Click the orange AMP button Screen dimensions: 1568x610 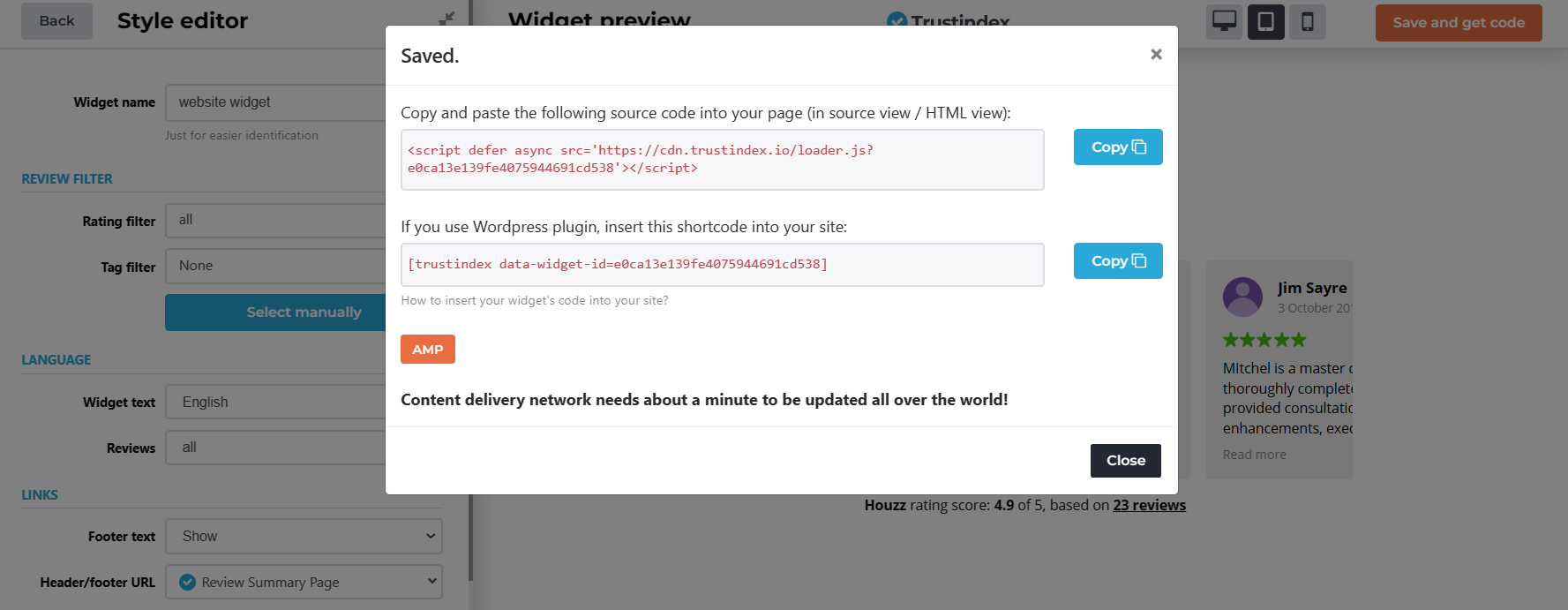click(x=428, y=350)
